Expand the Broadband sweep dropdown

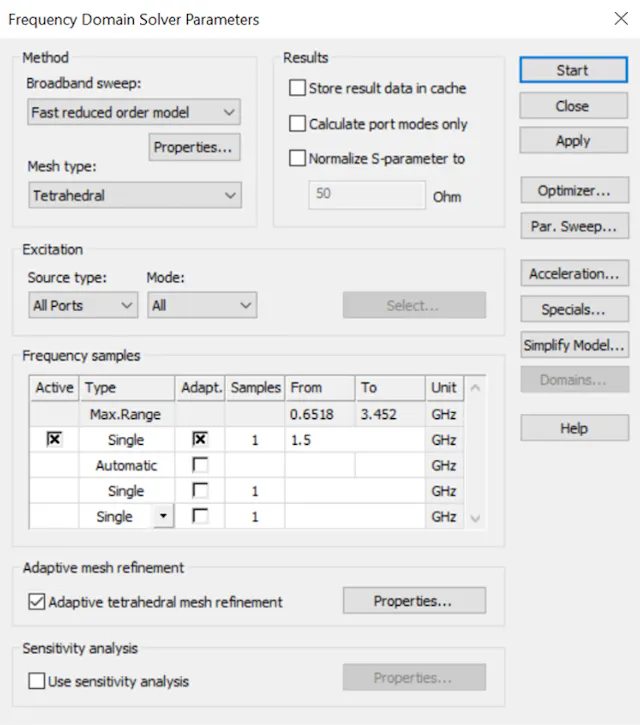tap(134, 112)
